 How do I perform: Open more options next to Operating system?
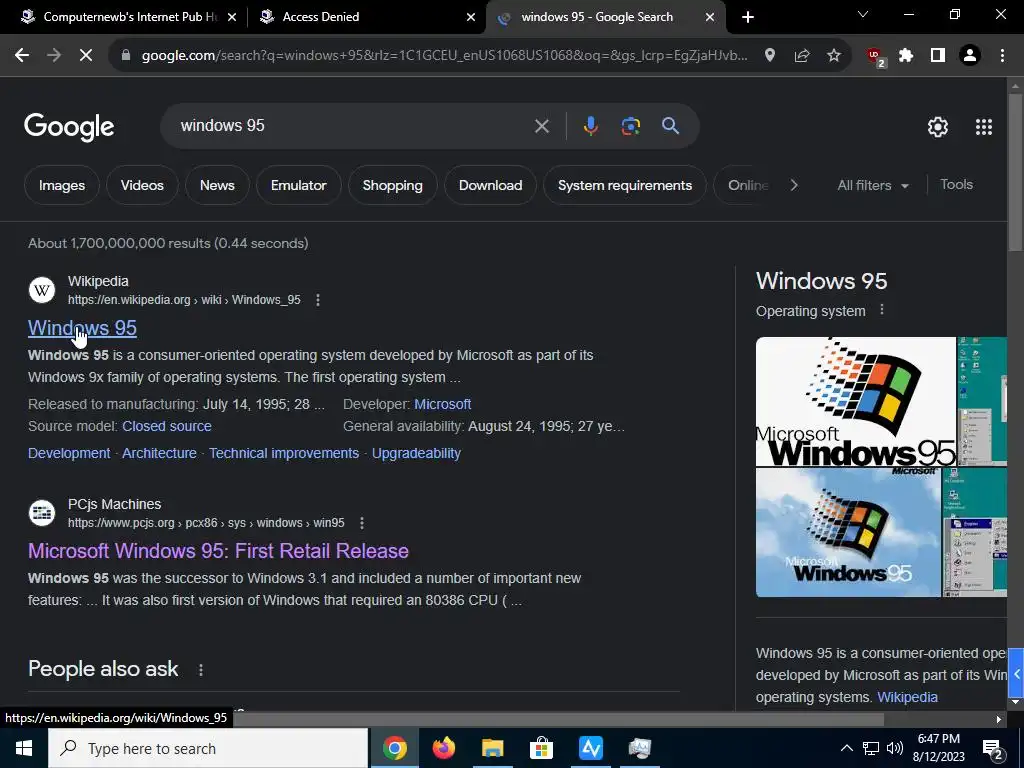[x=882, y=310]
